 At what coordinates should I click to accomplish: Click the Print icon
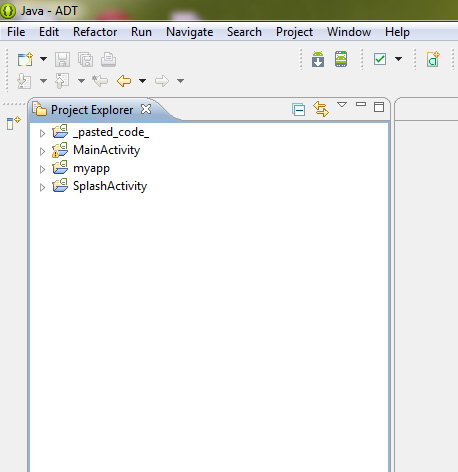coord(108,59)
